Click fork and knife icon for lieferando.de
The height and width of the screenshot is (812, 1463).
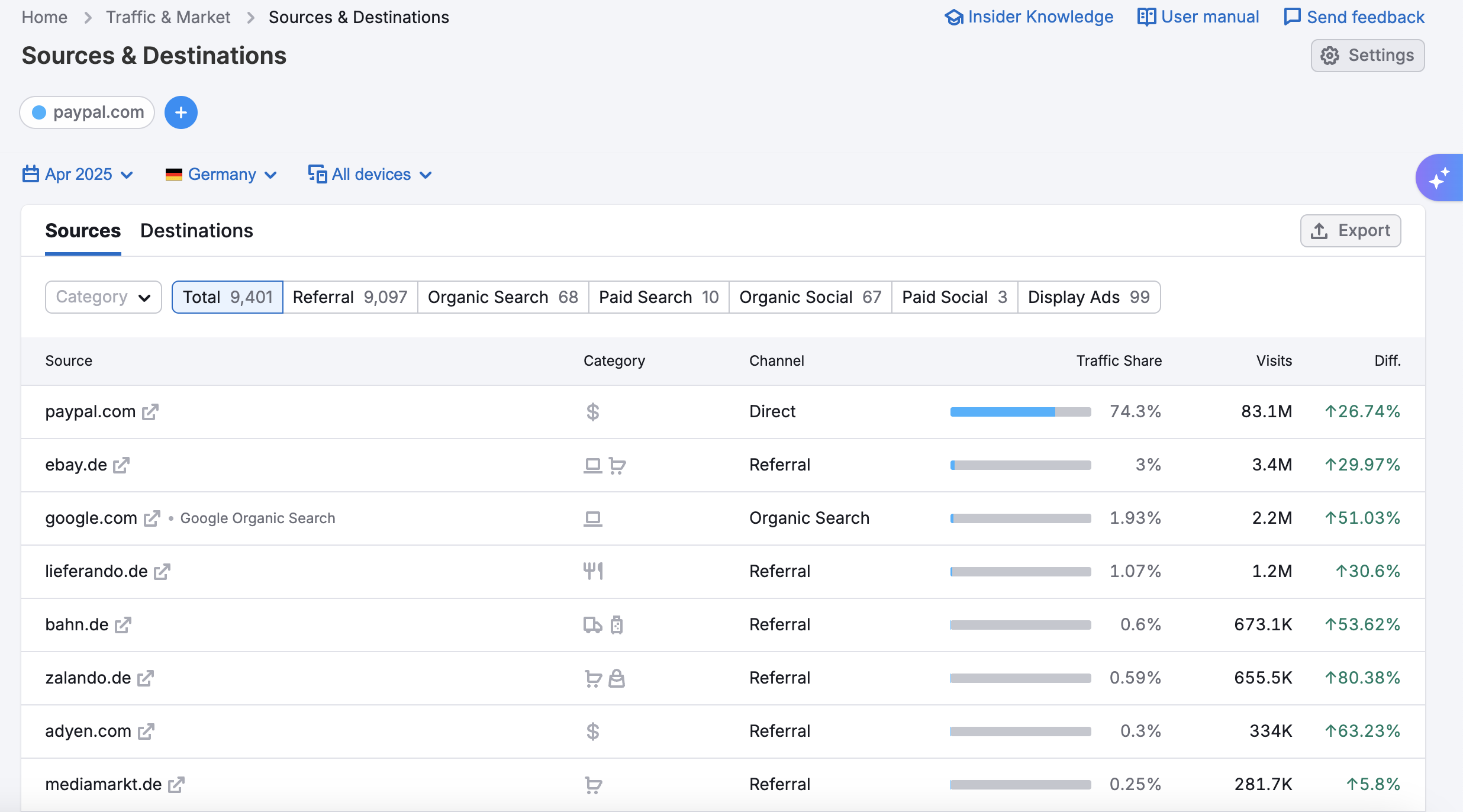pos(592,571)
